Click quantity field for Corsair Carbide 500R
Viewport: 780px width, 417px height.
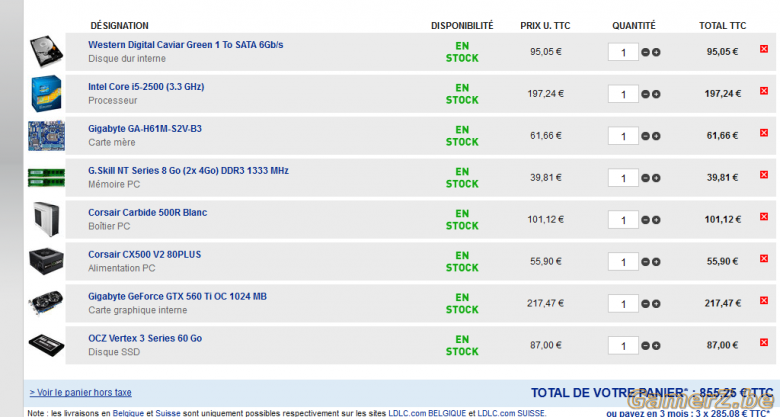coord(623,220)
